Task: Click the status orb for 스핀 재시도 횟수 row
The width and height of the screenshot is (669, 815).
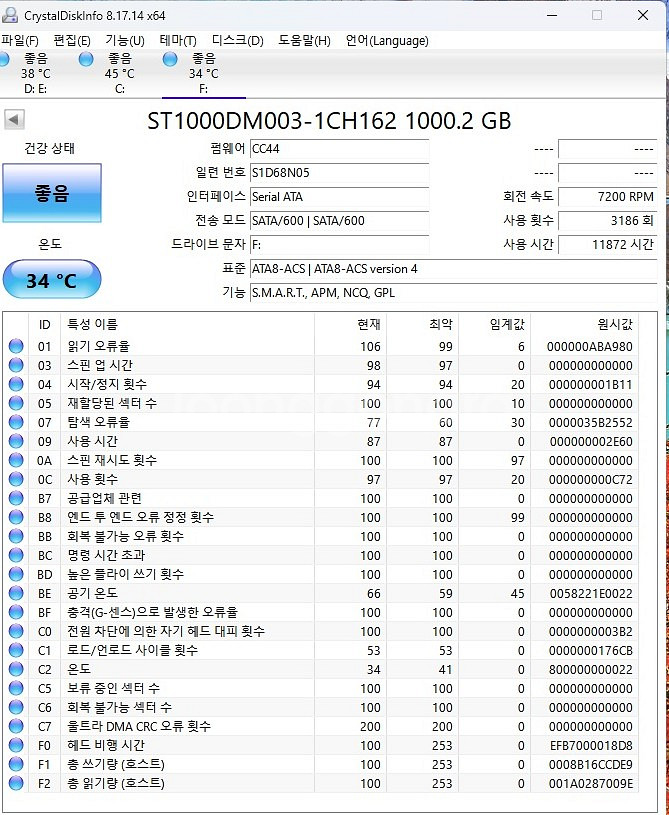Action: pos(16,460)
